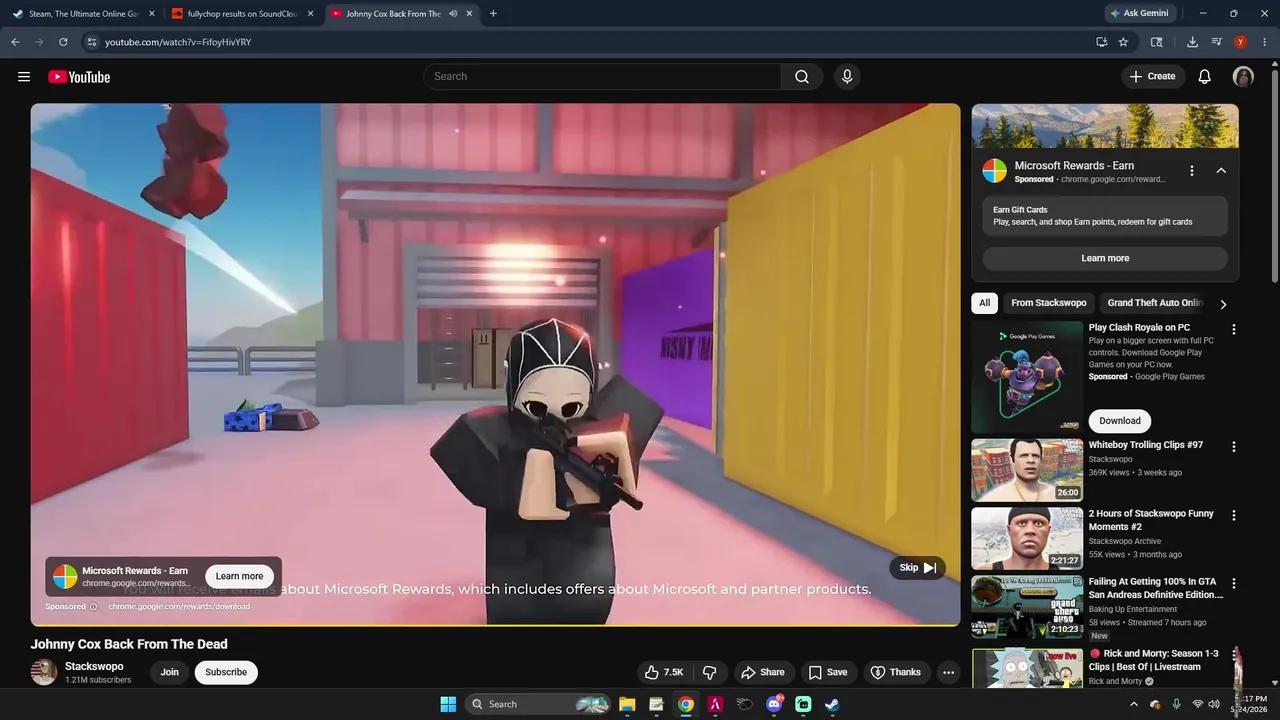Click the YouTube search magnifier button
1280x720 pixels.
(802, 77)
